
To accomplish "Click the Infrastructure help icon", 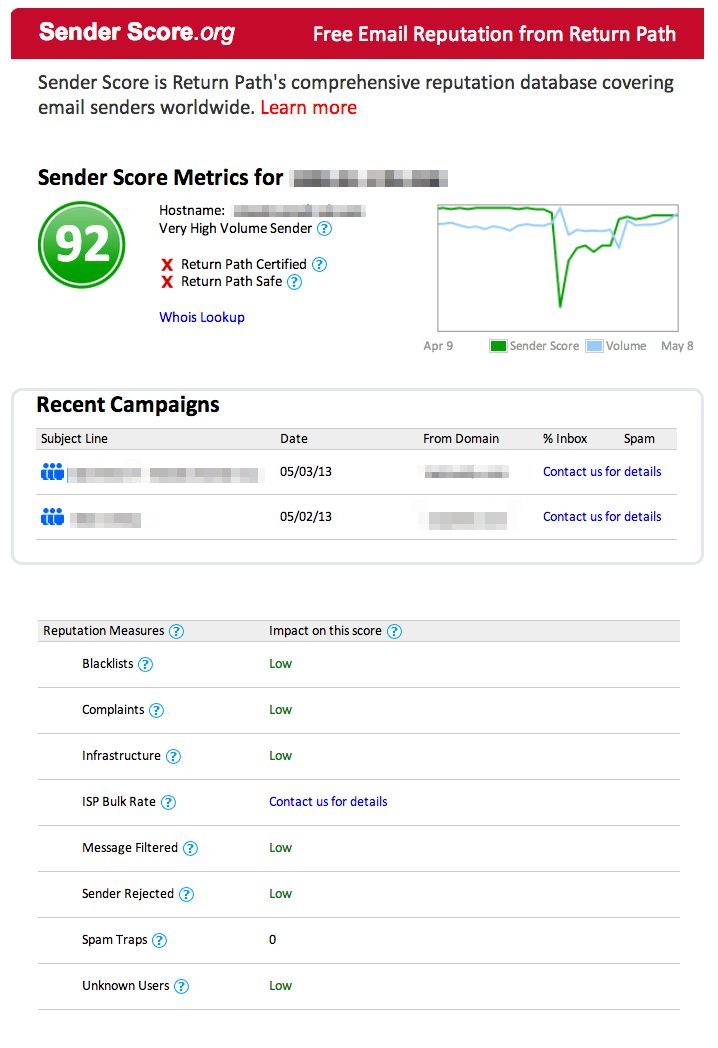I will pyautogui.click(x=173, y=757).
